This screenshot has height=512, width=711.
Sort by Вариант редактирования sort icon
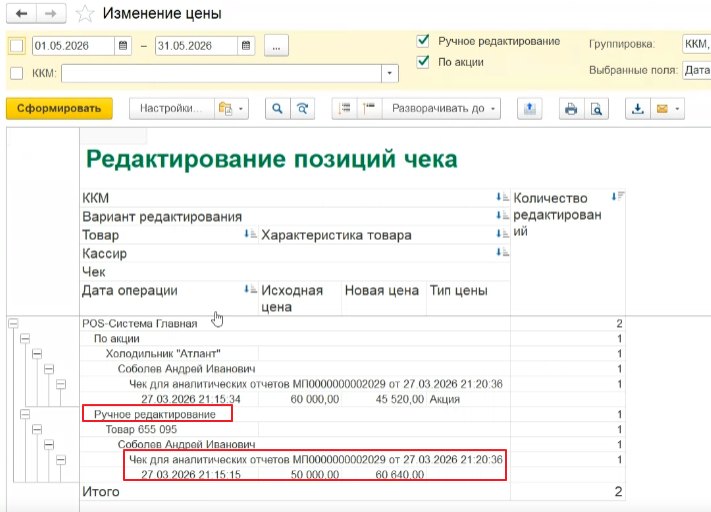pyautogui.click(x=502, y=215)
